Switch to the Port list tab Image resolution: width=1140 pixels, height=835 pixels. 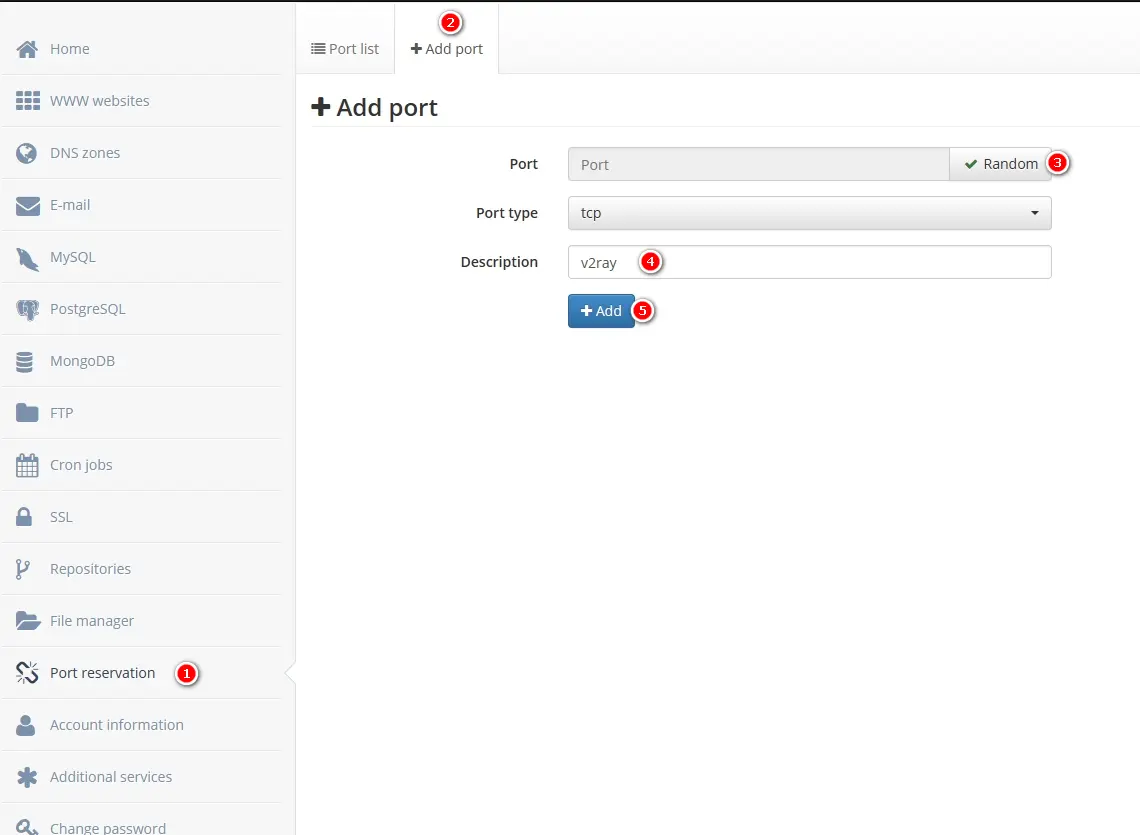click(x=345, y=49)
